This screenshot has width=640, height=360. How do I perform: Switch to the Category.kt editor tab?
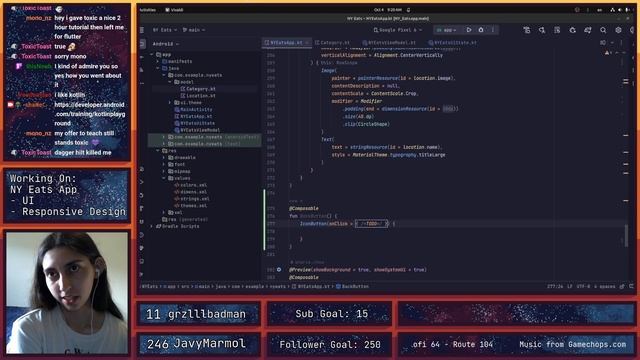pyautogui.click(x=332, y=42)
